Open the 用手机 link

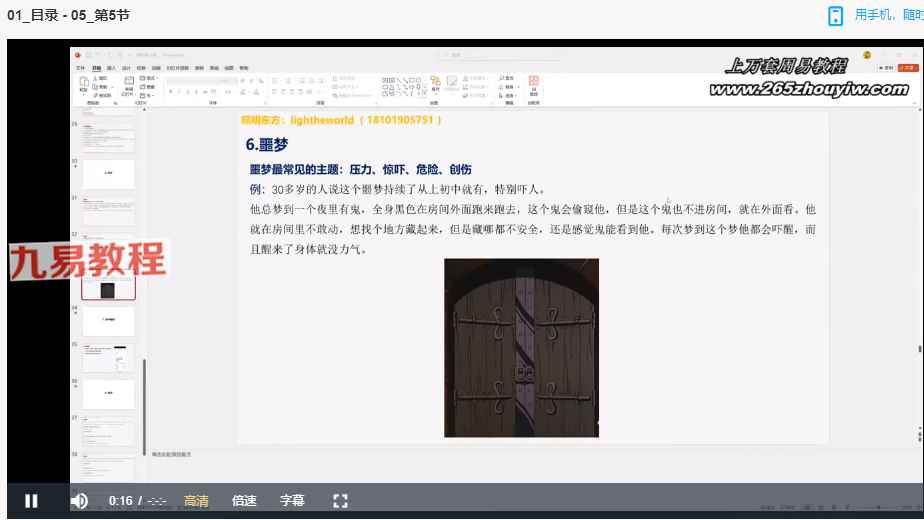pos(872,15)
